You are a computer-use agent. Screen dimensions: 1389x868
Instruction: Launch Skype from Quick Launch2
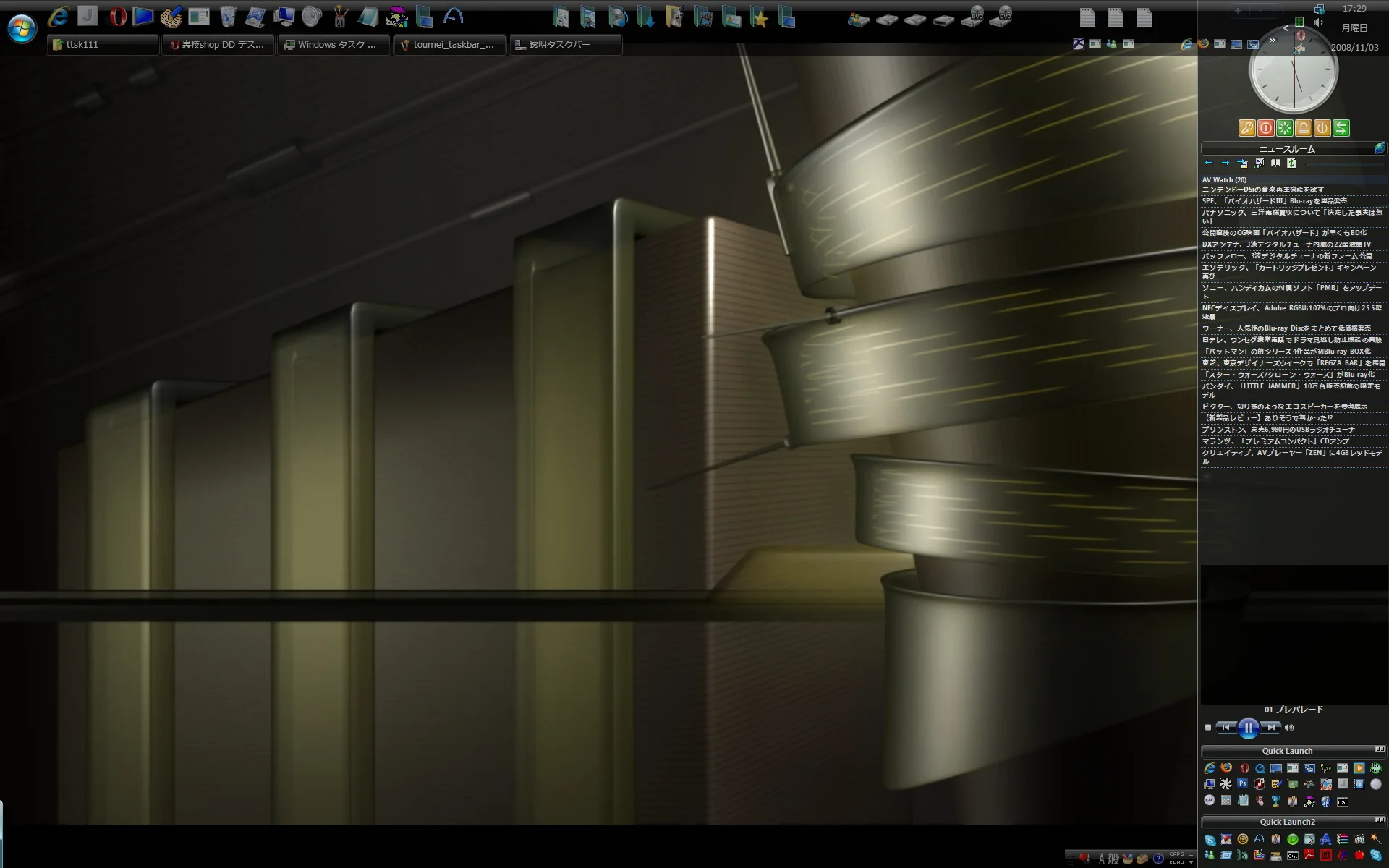tap(1210, 840)
